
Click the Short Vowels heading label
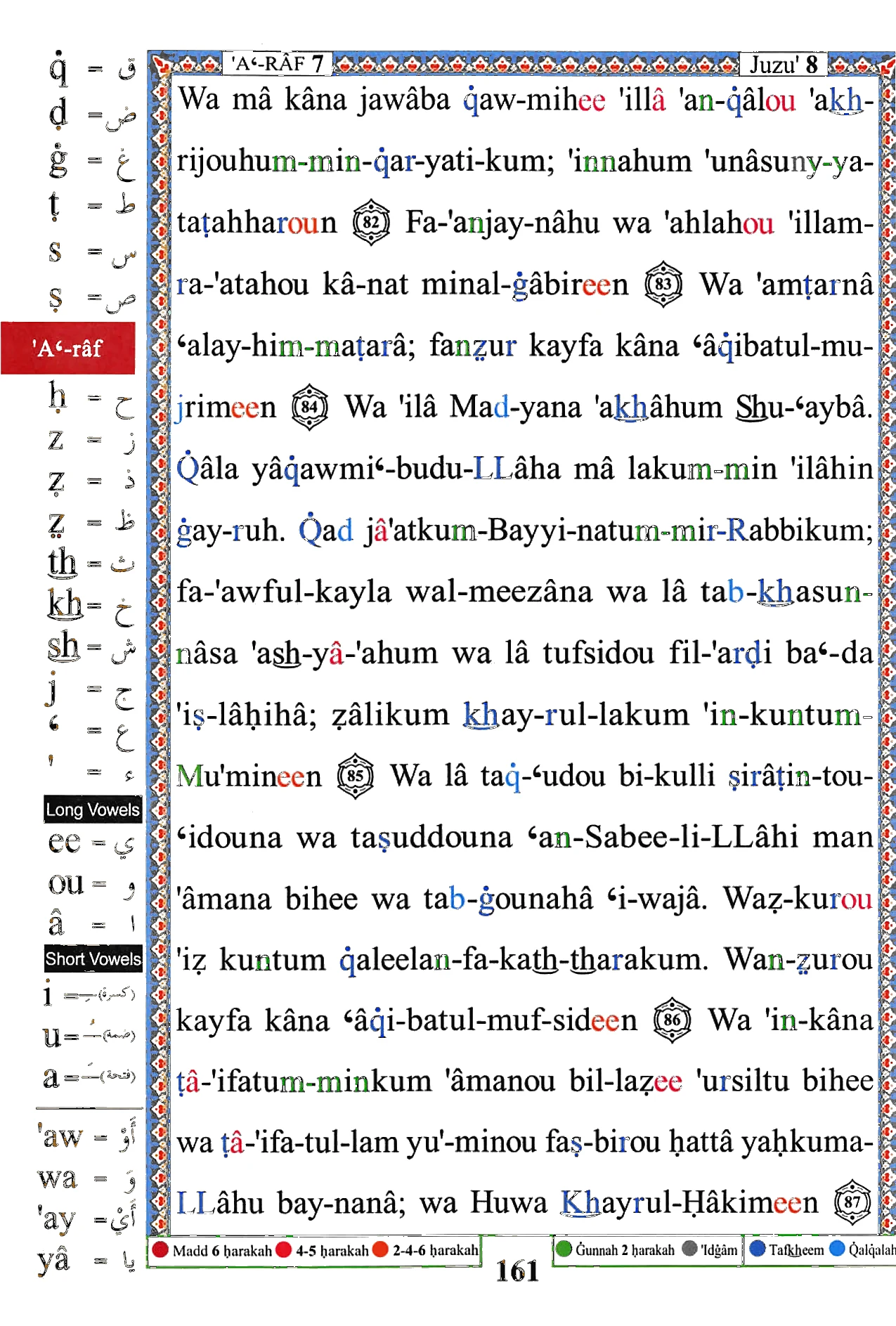[93, 959]
